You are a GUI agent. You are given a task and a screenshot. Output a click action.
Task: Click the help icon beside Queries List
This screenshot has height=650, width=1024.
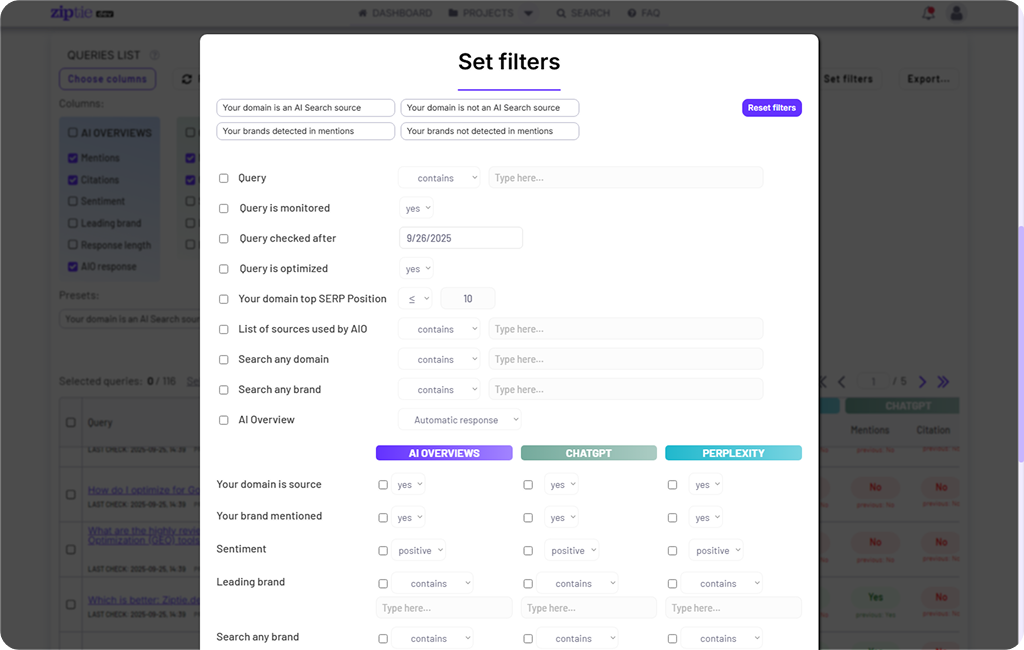click(154, 55)
